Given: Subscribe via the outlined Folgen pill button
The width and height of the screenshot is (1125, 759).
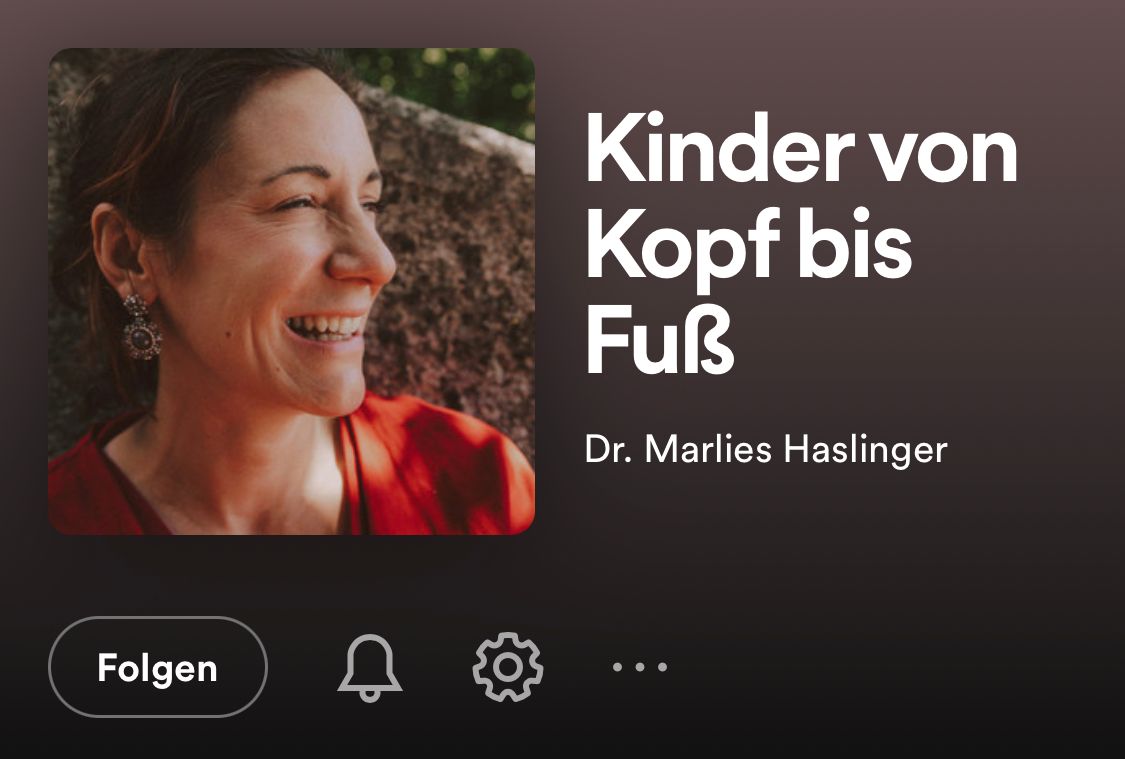Looking at the screenshot, I should (x=158, y=667).
